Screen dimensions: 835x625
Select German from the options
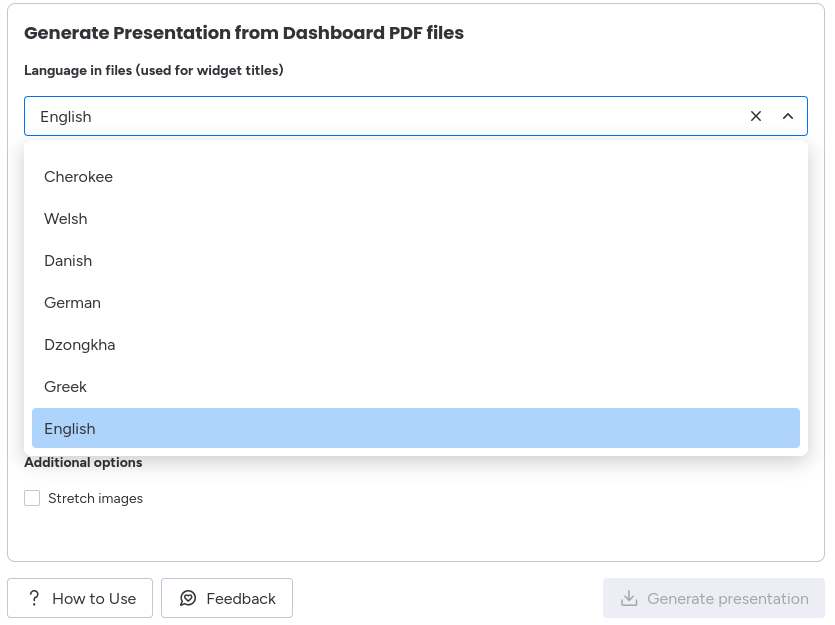click(x=72, y=303)
